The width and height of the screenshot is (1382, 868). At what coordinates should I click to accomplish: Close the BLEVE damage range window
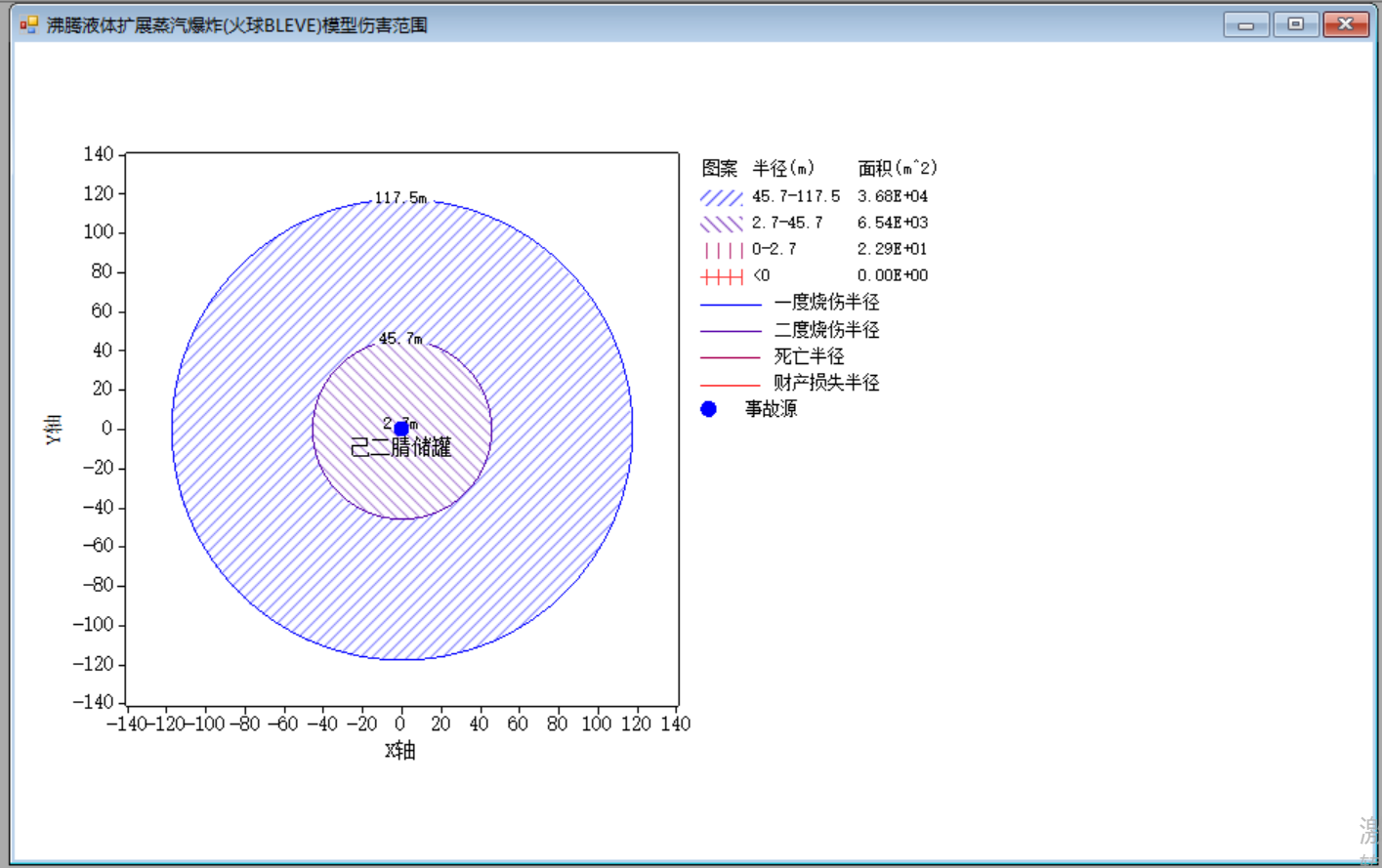1346,24
